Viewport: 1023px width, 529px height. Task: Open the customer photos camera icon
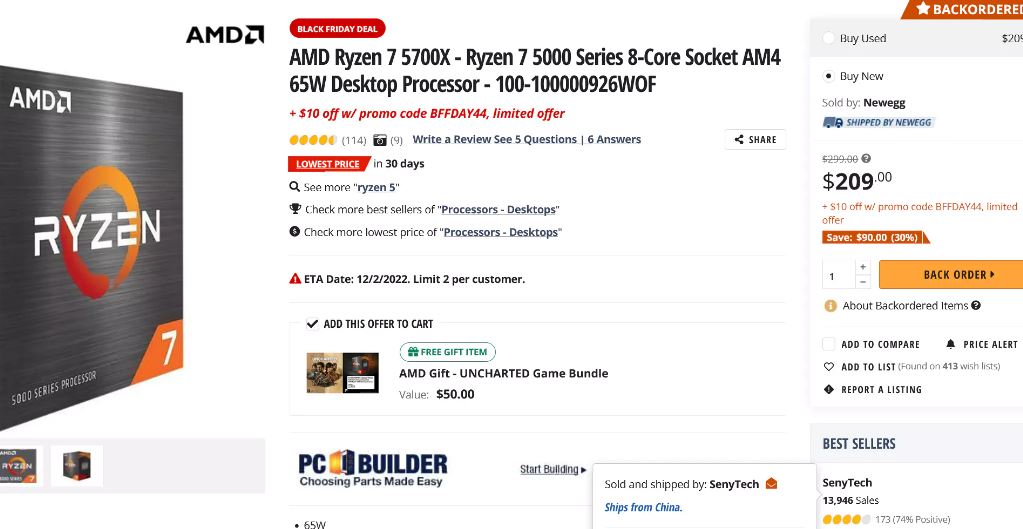click(380, 140)
